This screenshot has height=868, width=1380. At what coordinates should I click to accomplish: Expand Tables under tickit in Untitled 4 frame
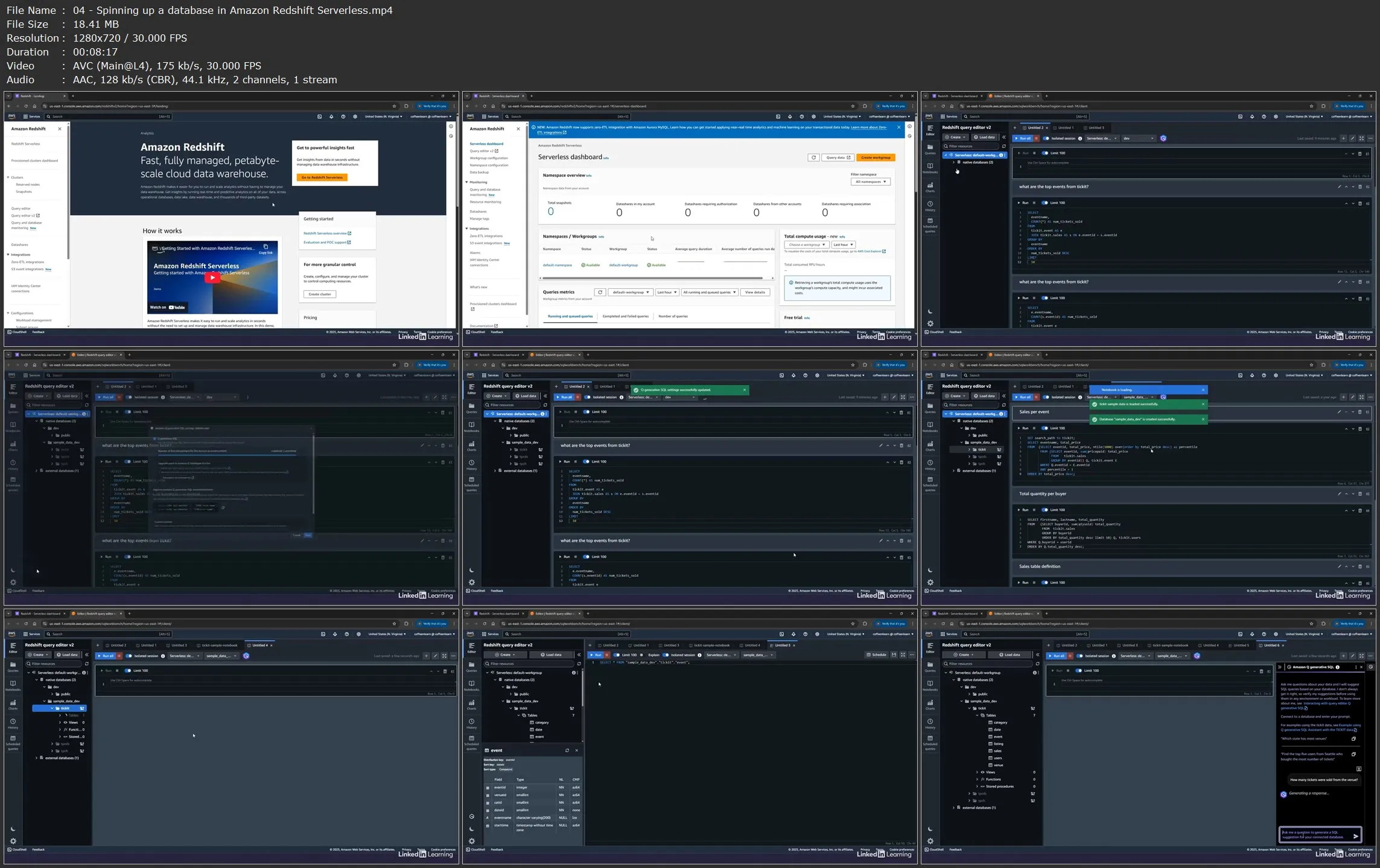tap(60, 715)
